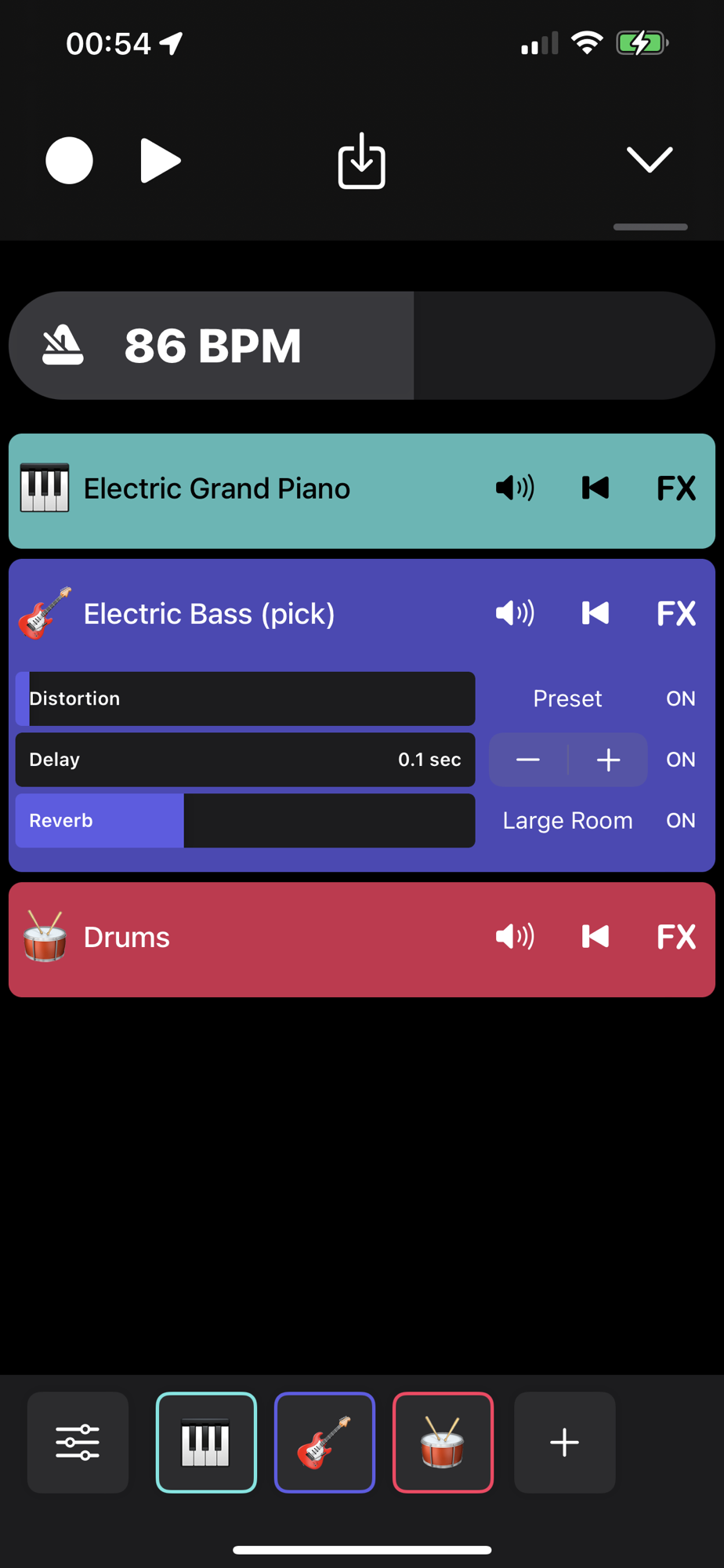Rewind the Electric Grand Piano track

click(595, 488)
